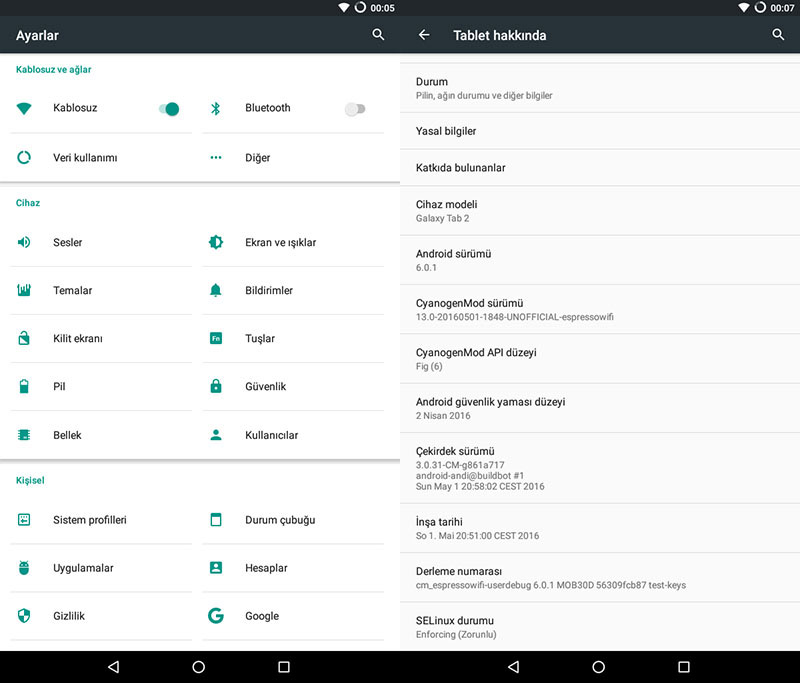The width and height of the screenshot is (800, 683).
Task: Open Yasal bilgiler legal information
Action: 600,131
